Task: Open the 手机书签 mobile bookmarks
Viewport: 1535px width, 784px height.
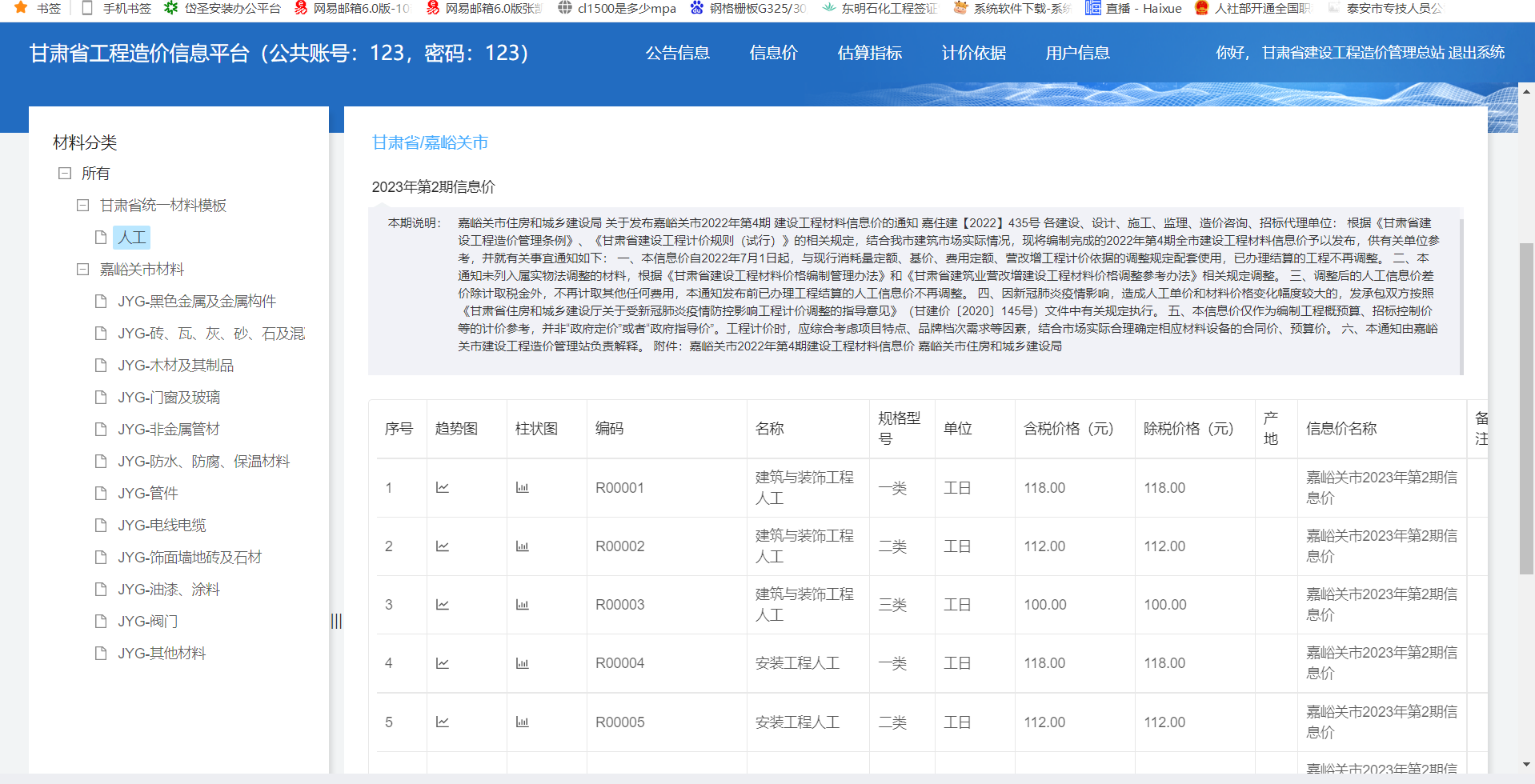Action: [x=117, y=8]
